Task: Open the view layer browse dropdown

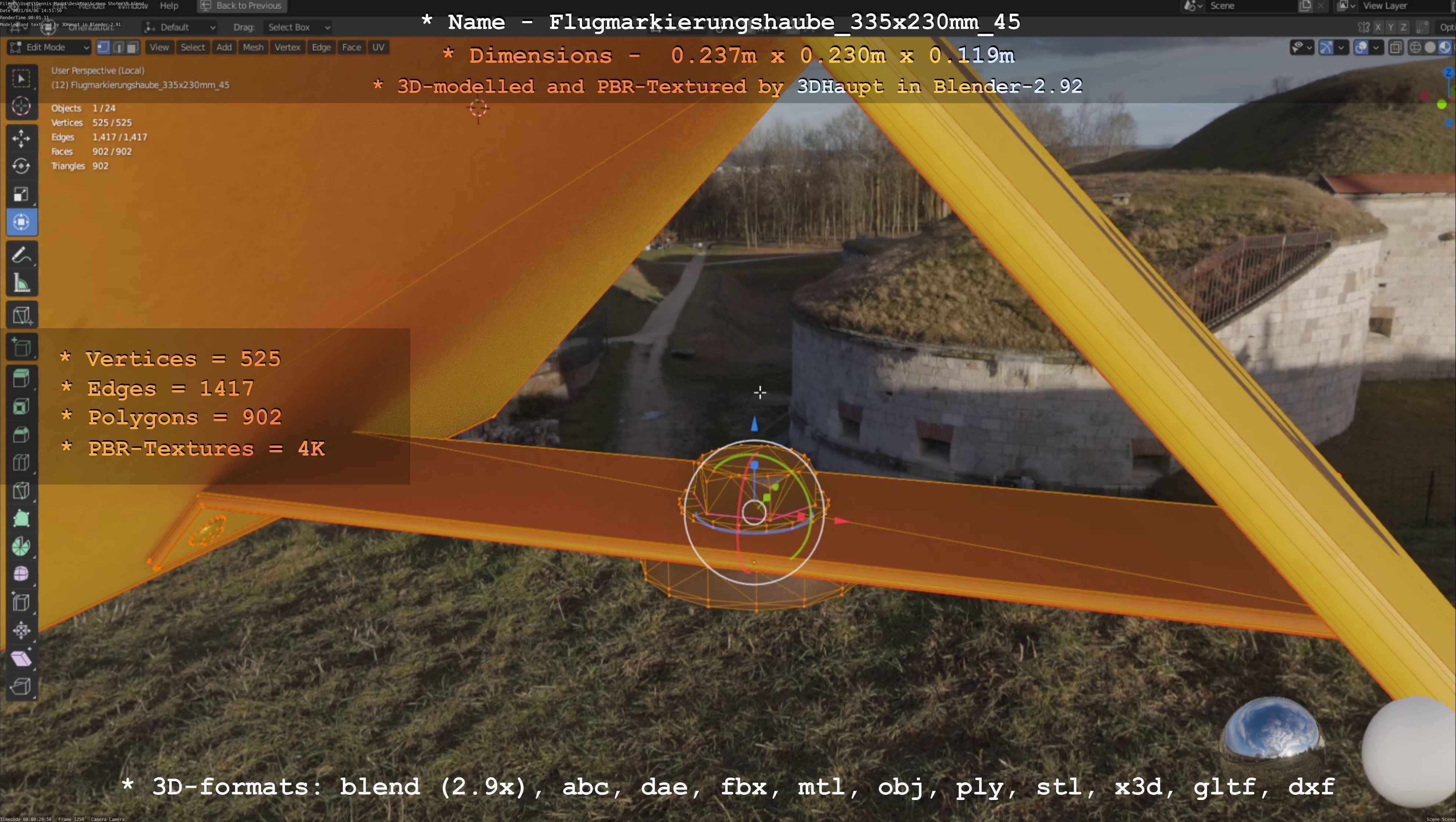Action: pos(1346,6)
